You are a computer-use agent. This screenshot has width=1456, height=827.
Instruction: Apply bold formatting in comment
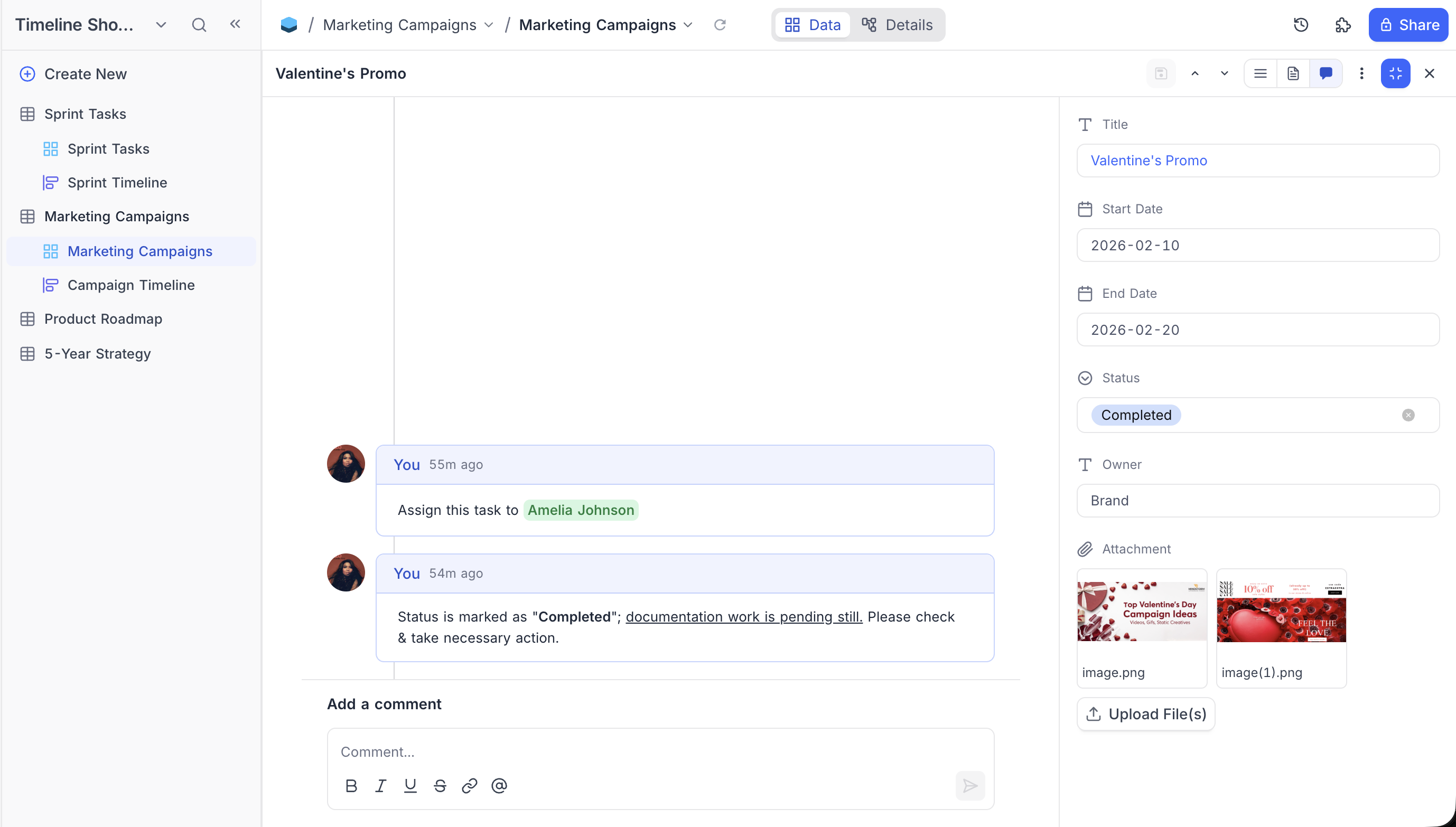[x=351, y=785]
